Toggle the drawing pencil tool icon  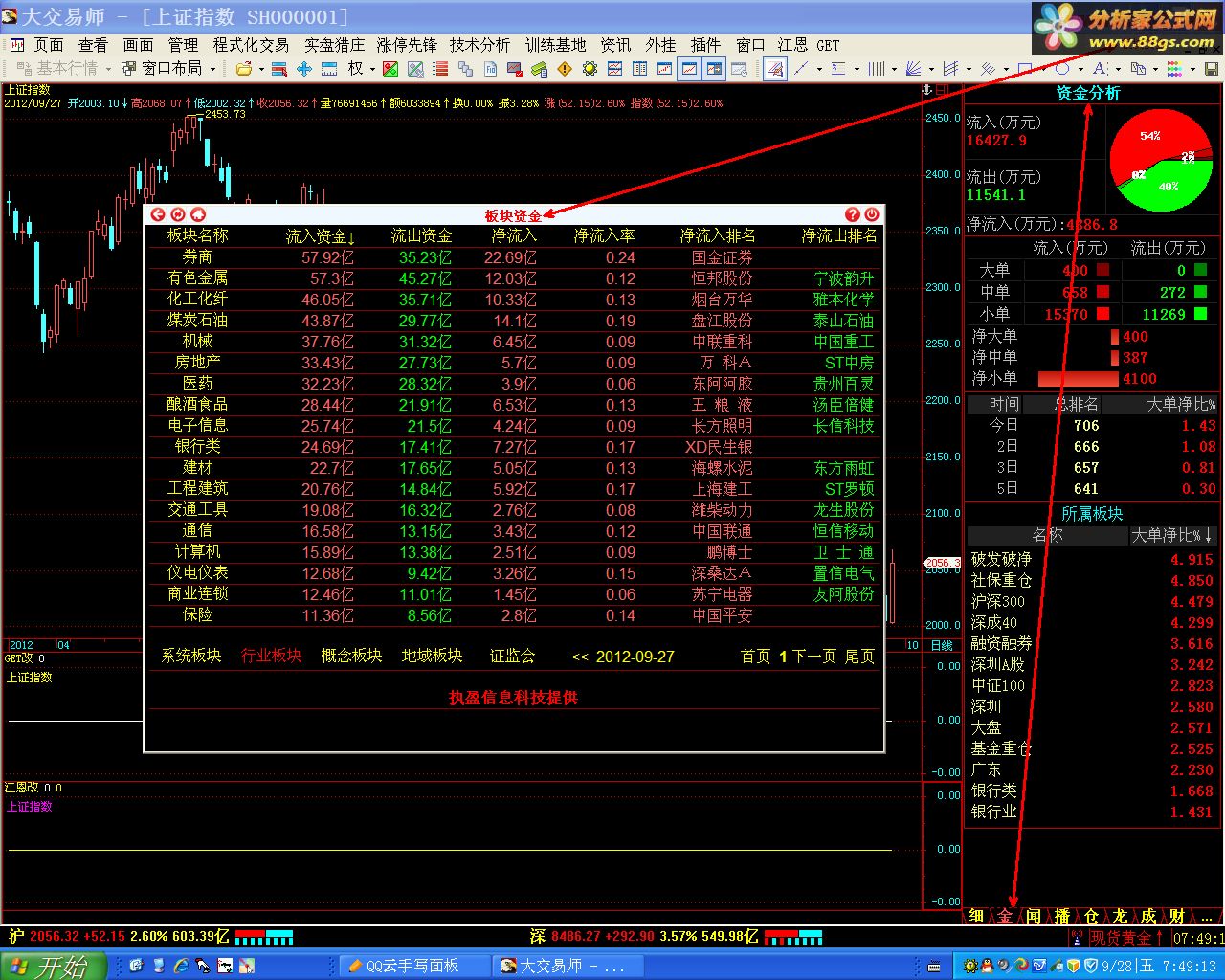point(775,69)
